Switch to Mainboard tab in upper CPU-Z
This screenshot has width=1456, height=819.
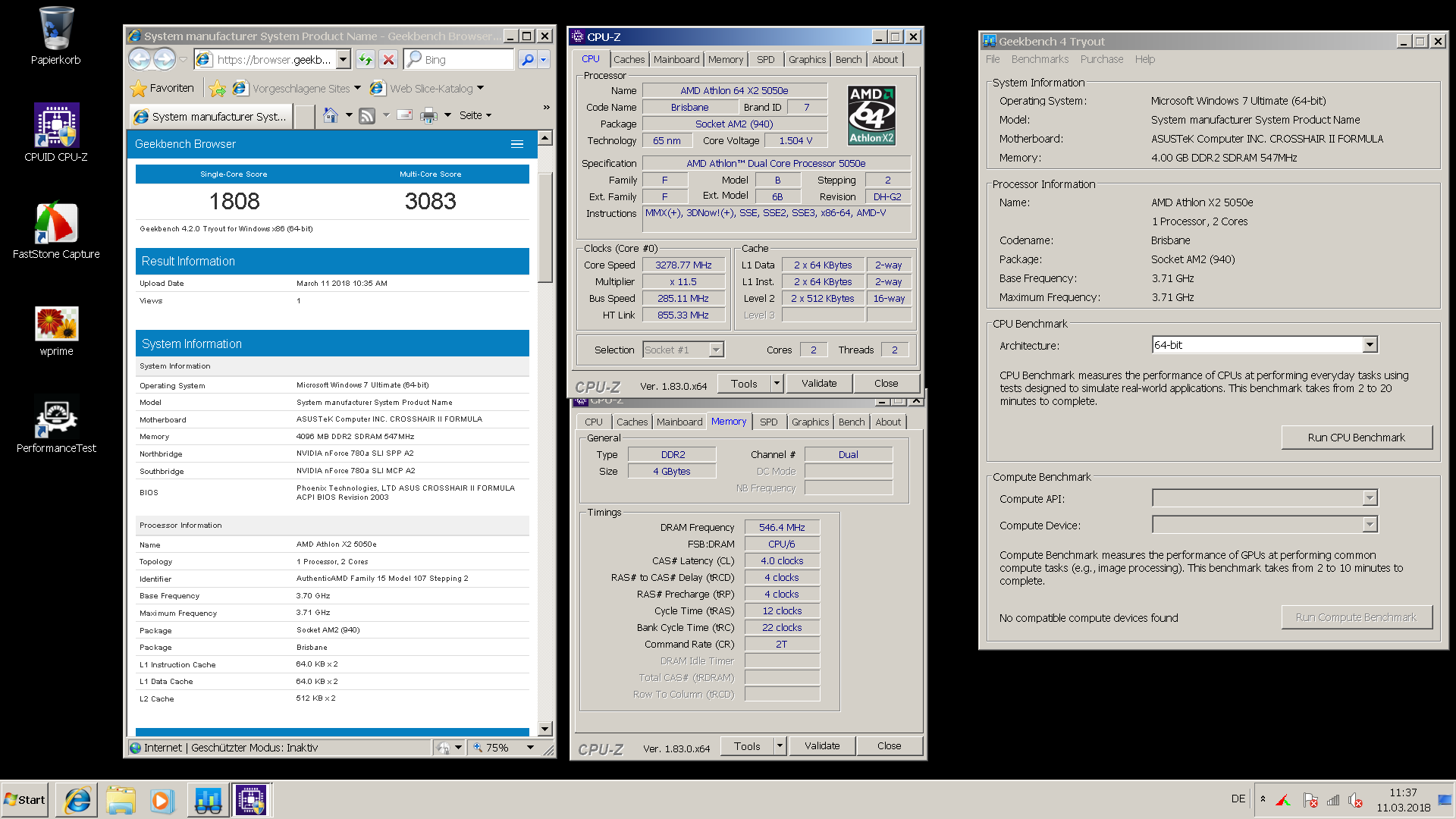[676, 59]
